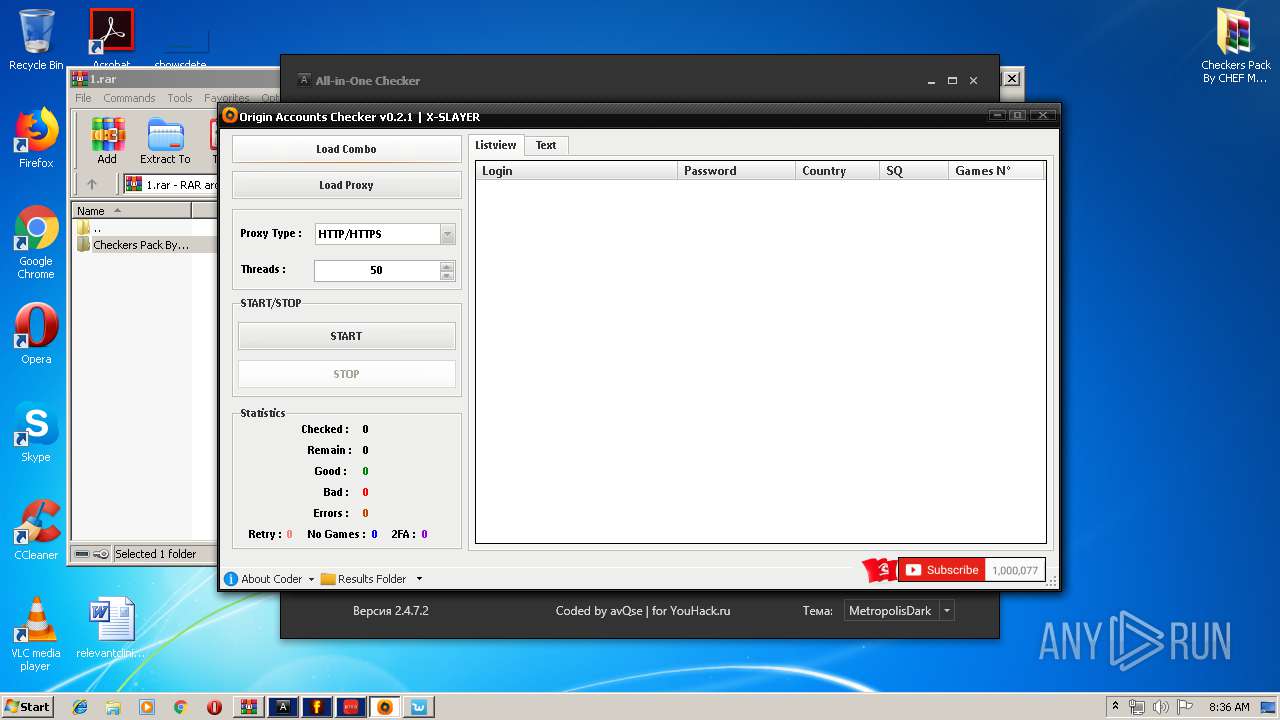Click the Load Proxy button

tap(346, 185)
